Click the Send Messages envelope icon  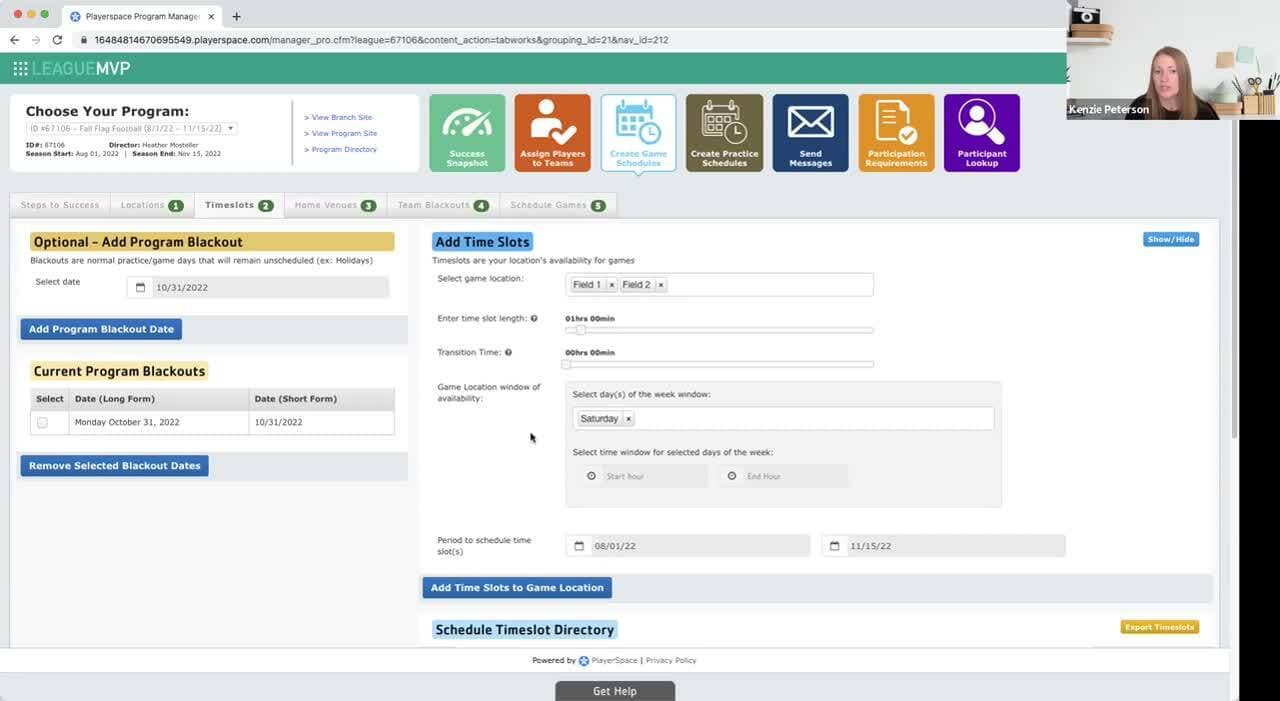click(x=810, y=123)
